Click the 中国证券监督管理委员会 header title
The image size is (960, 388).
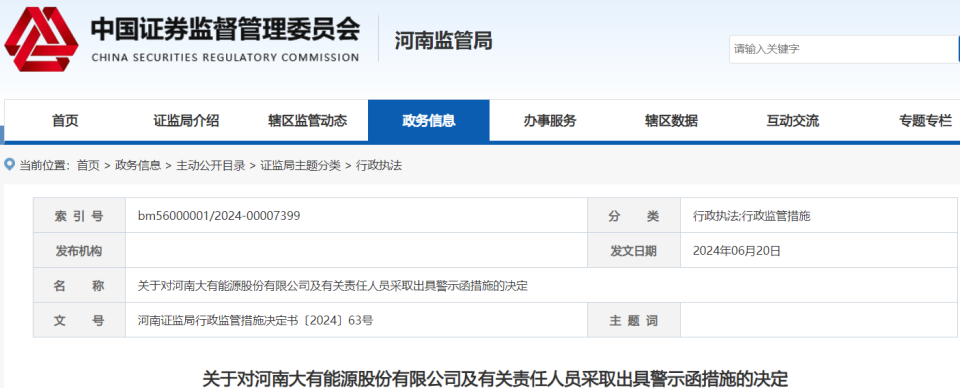225,29
